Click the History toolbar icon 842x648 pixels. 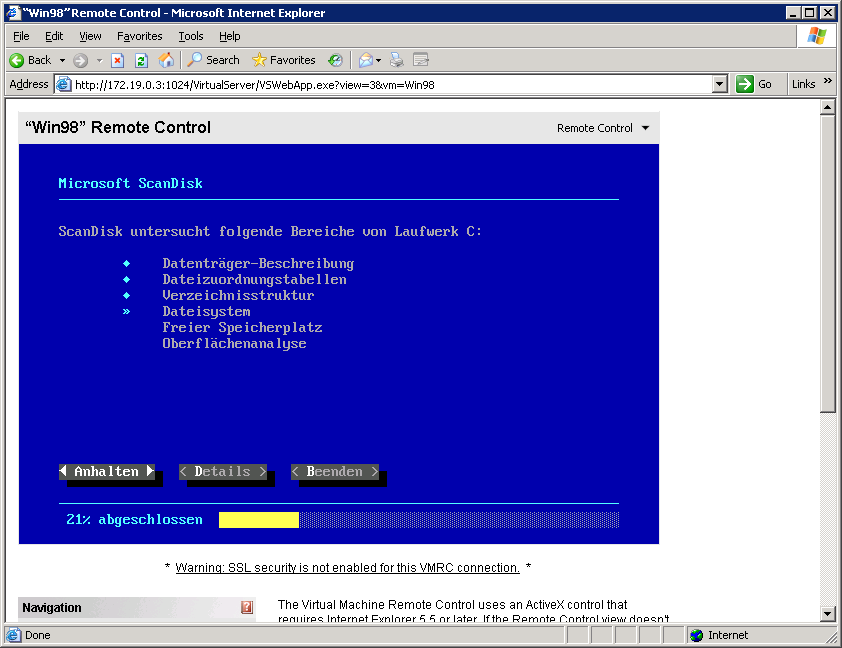[336, 60]
